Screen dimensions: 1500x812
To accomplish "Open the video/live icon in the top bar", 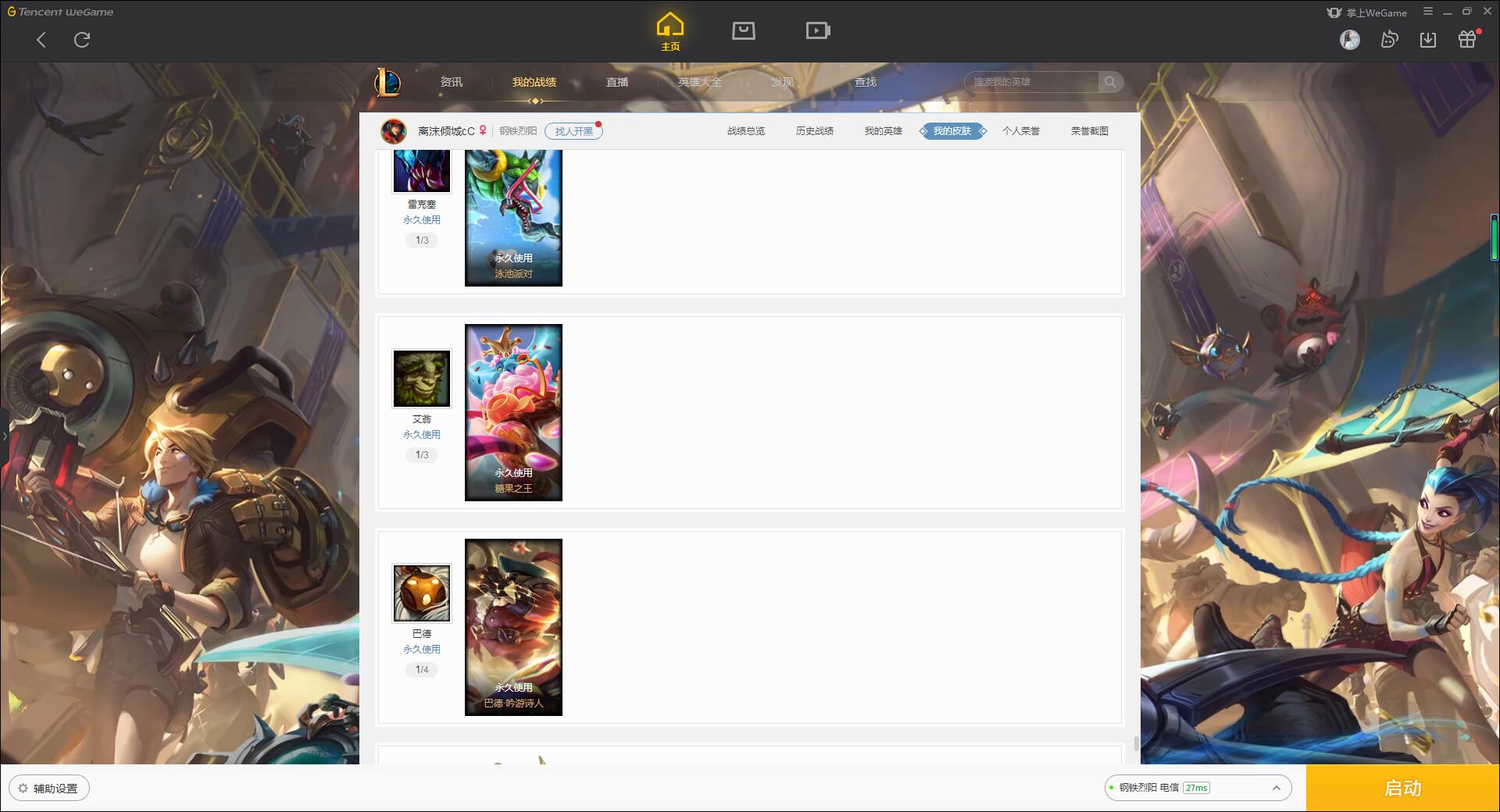I will 818,30.
